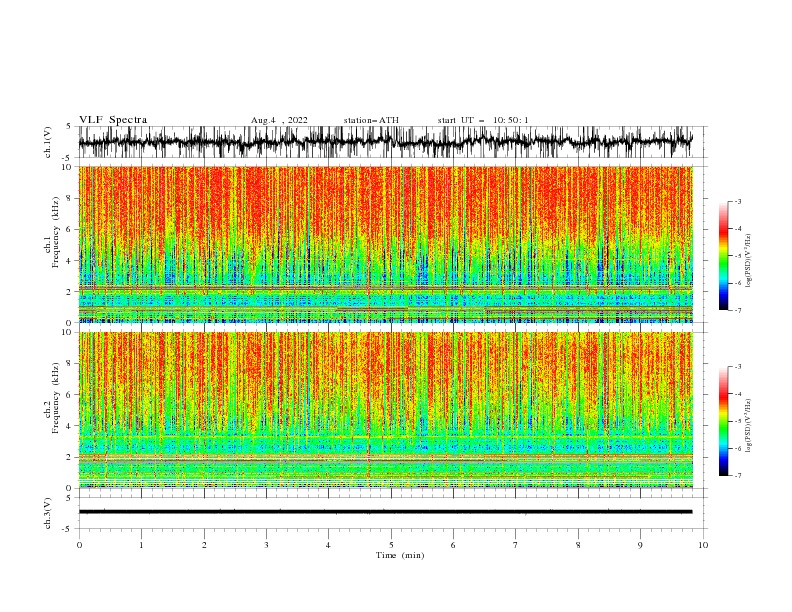This screenshot has height=612, width=792.
Task: Select the "start UT = 10:50: 1" text
Action: (483, 120)
